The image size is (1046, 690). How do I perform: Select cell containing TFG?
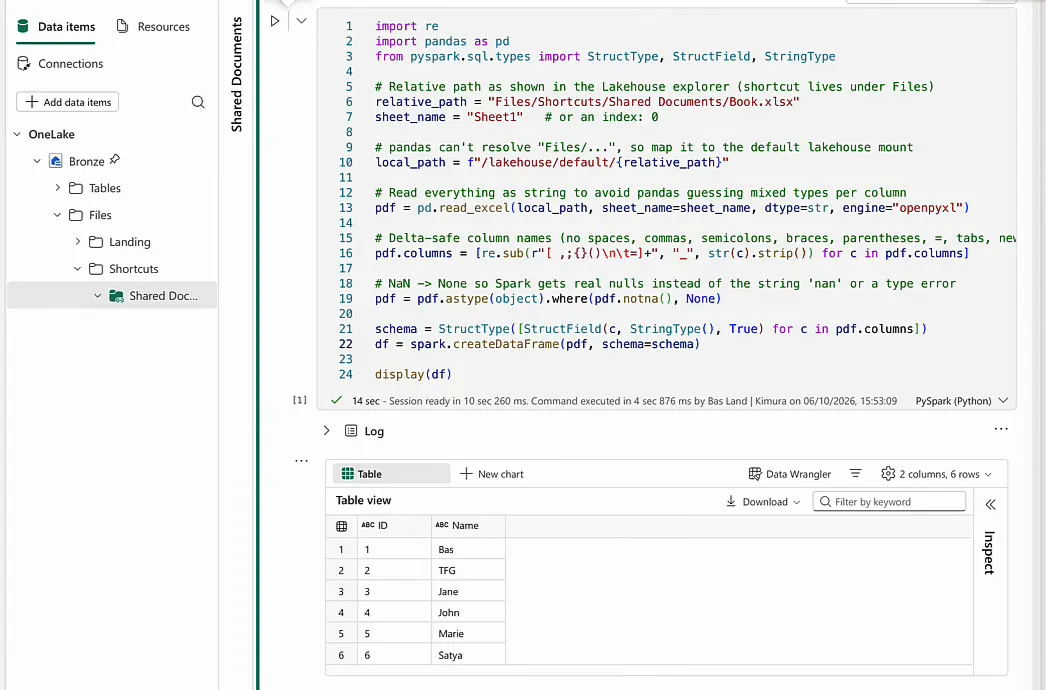pyautogui.click(x=468, y=571)
